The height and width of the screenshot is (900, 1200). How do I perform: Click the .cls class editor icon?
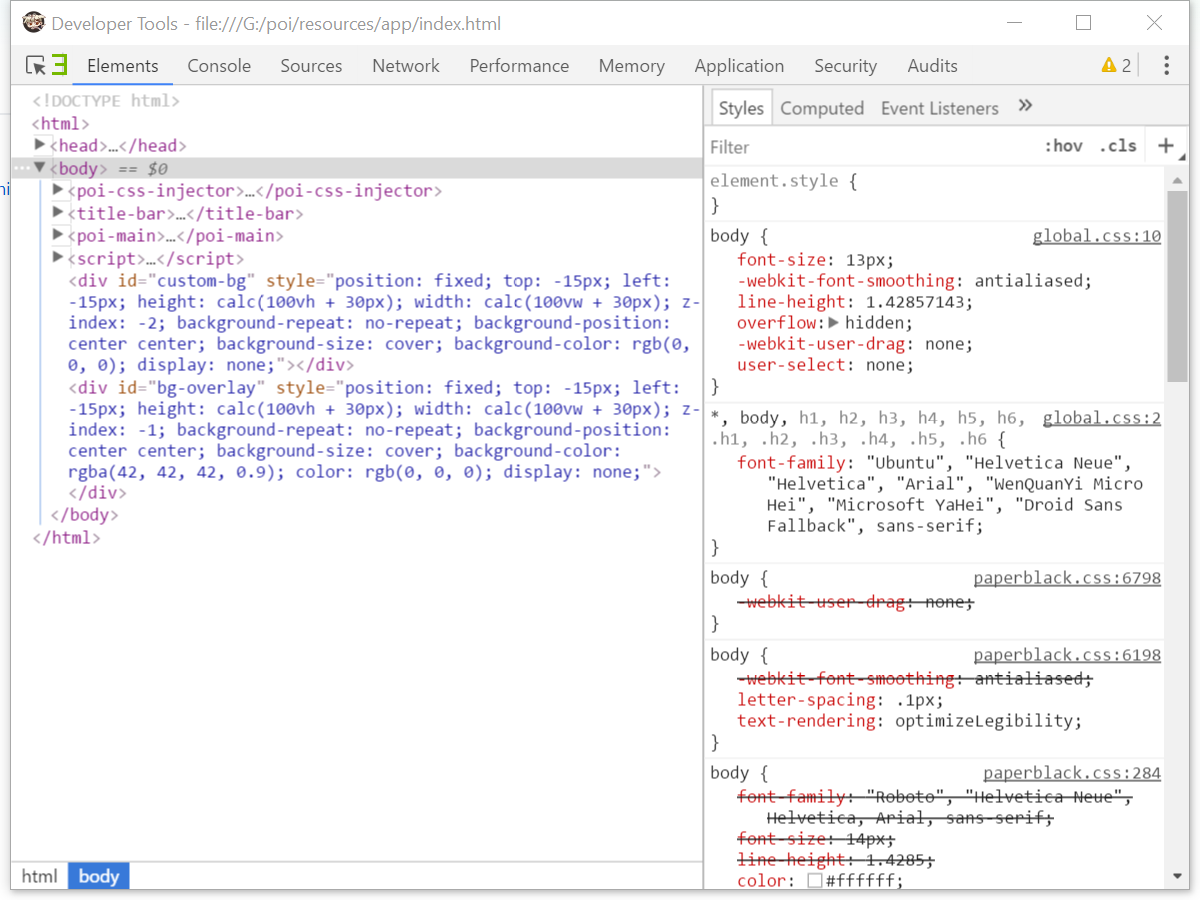click(1117, 145)
